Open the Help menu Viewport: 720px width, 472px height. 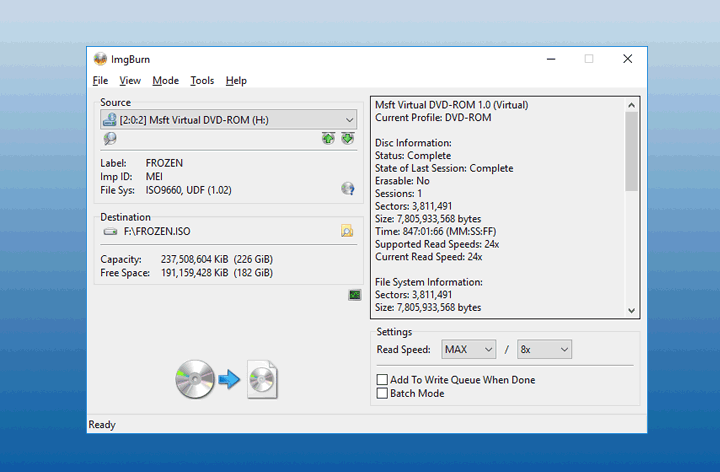coord(236,80)
